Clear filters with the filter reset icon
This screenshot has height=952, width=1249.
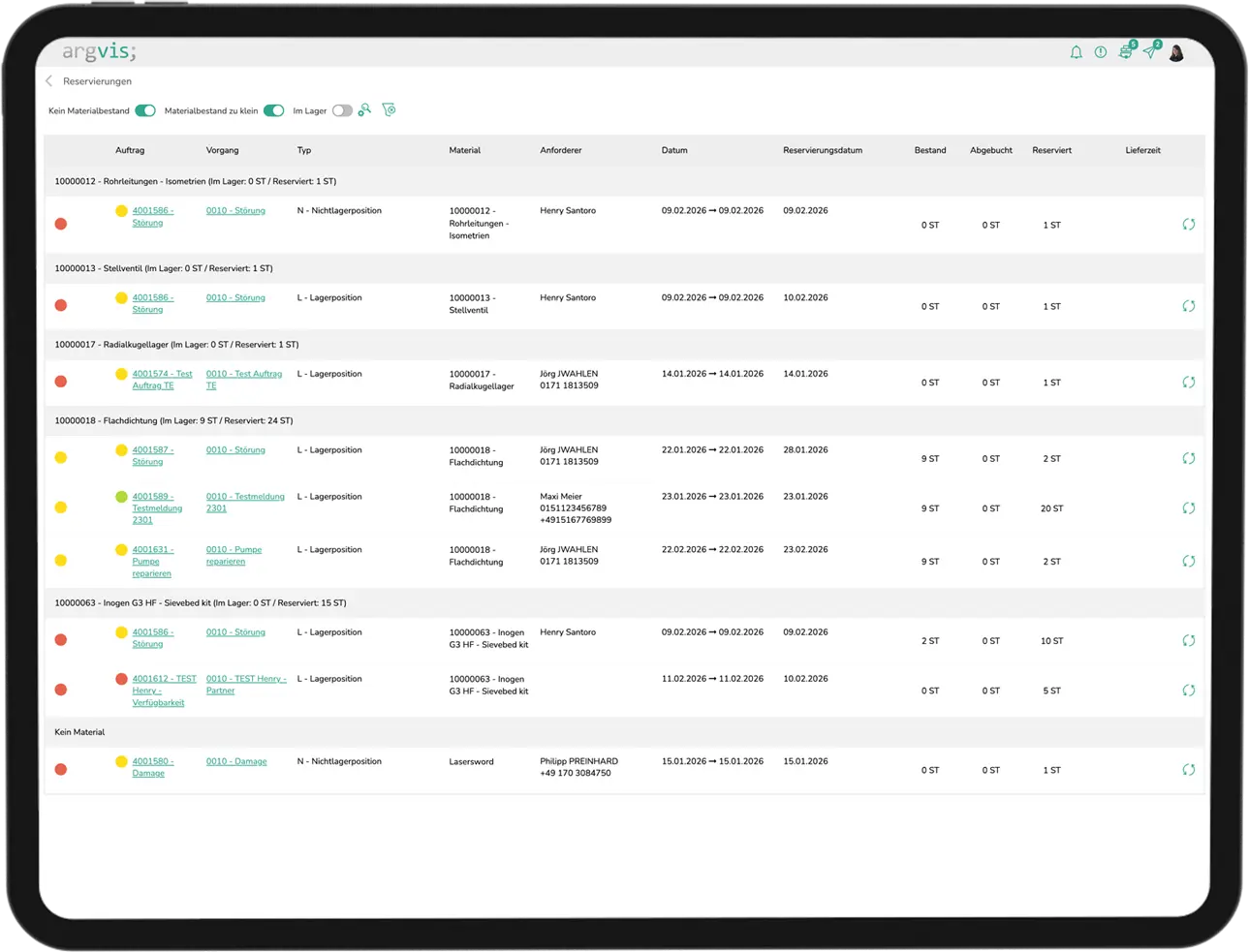click(389, 110)
